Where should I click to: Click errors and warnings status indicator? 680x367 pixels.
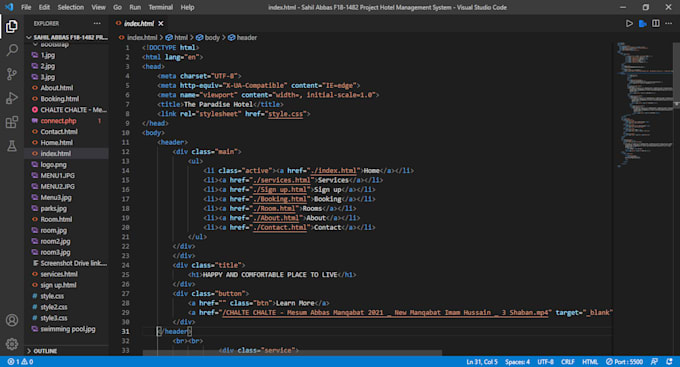[20, 361]
